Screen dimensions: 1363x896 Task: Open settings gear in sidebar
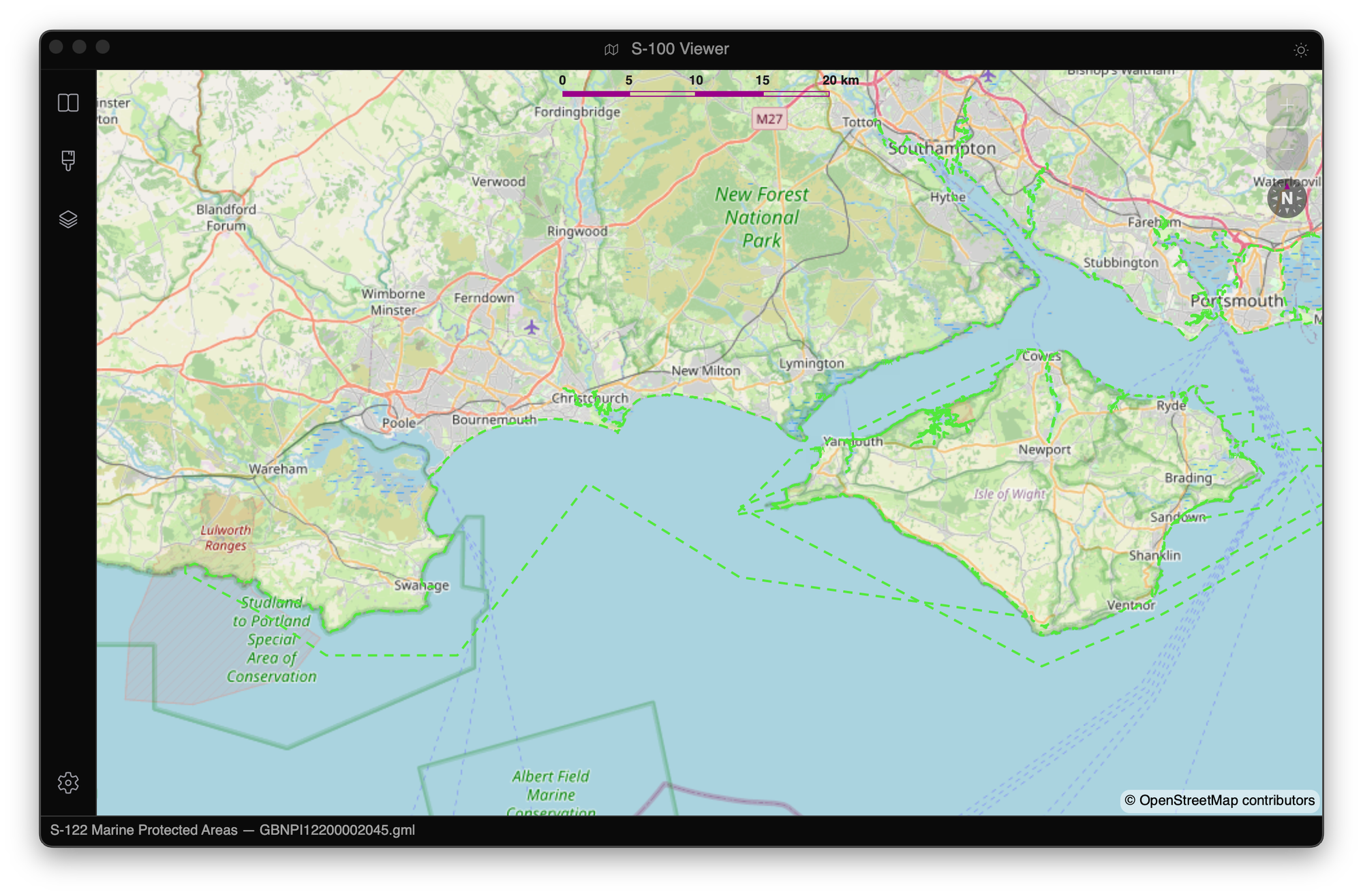click(x=68, y=782)
